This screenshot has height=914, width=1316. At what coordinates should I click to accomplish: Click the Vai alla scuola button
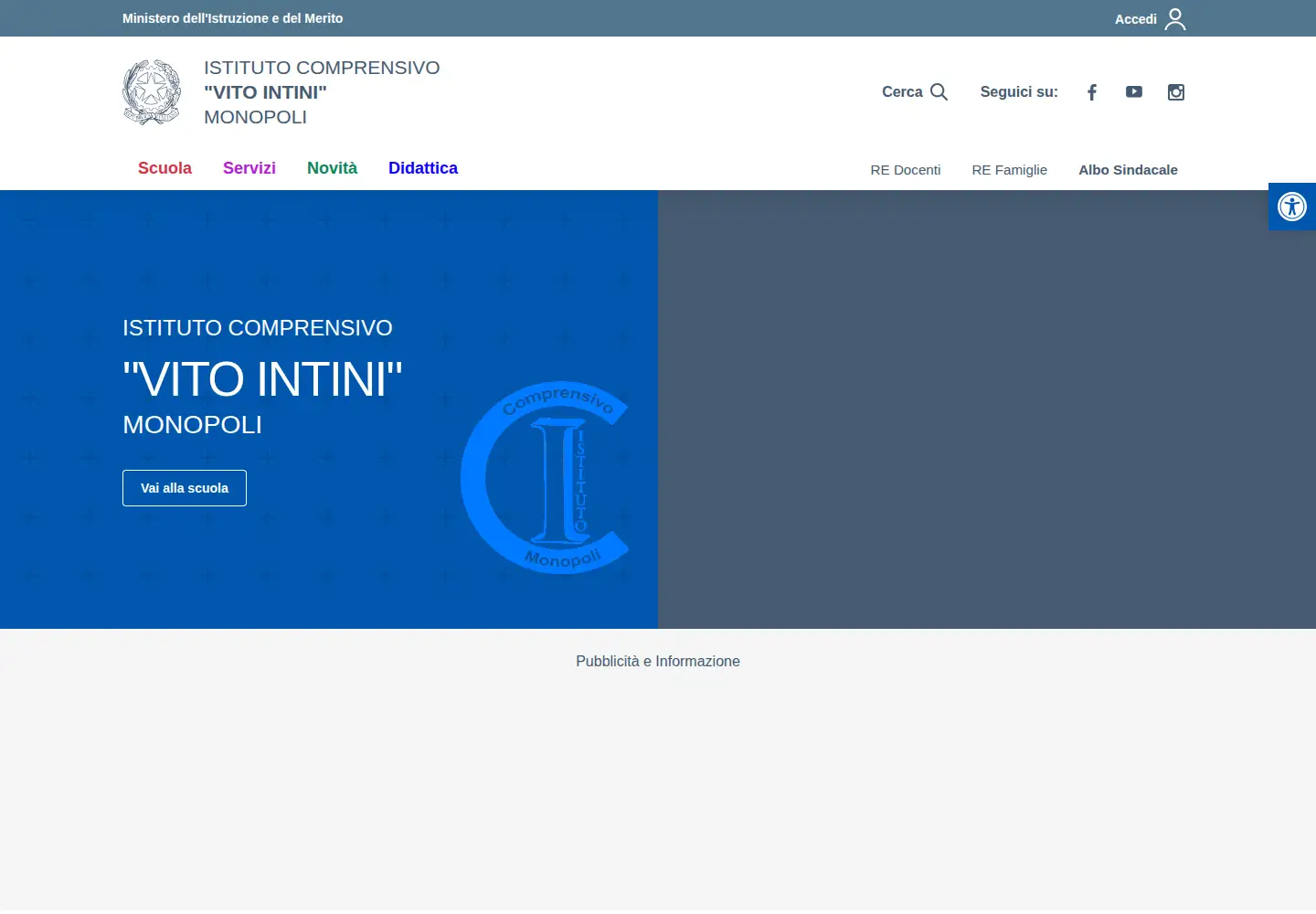pyautogui.click(x=185, y=488)
